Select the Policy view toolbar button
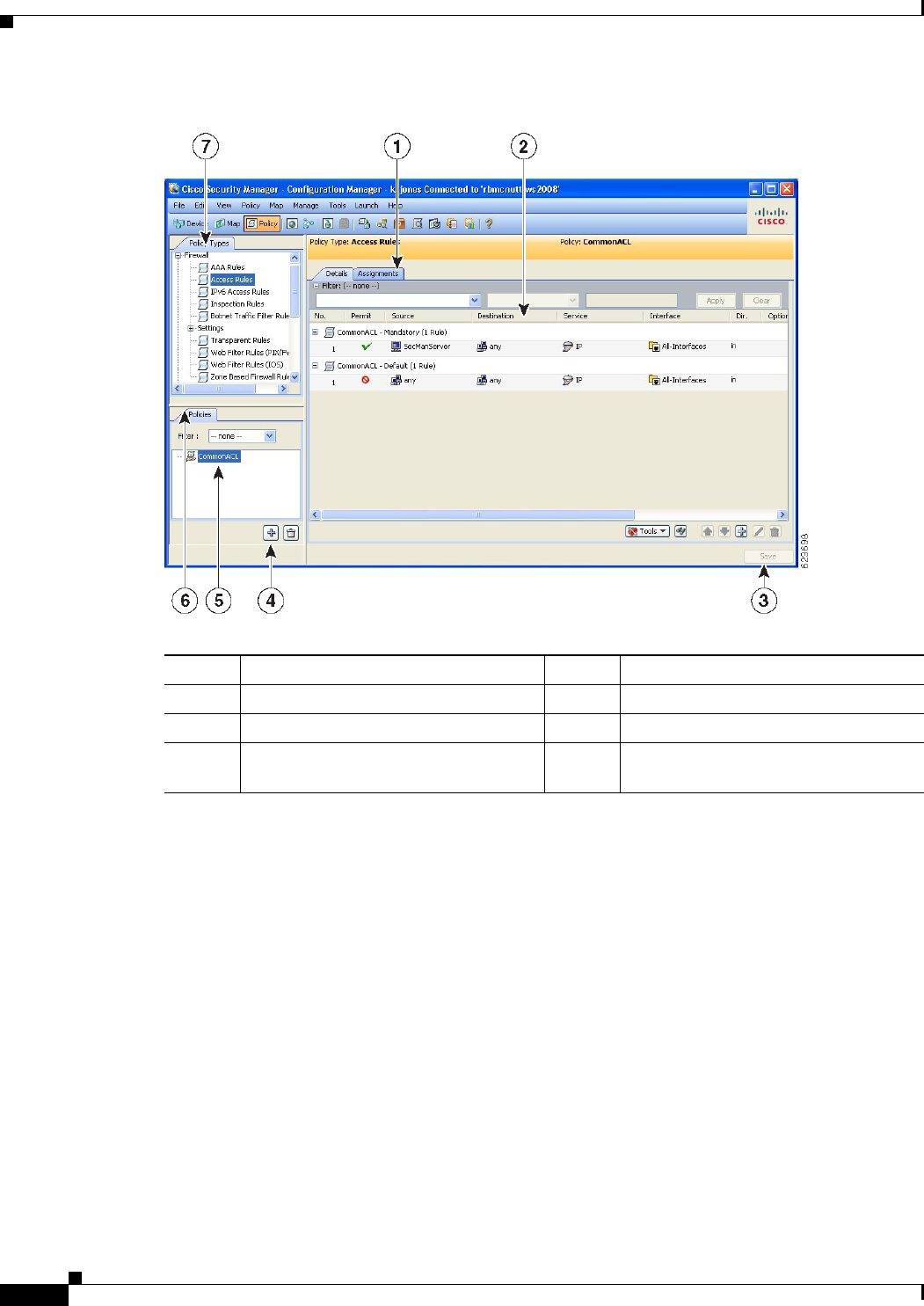924x1306 pixels. point(263,223)
